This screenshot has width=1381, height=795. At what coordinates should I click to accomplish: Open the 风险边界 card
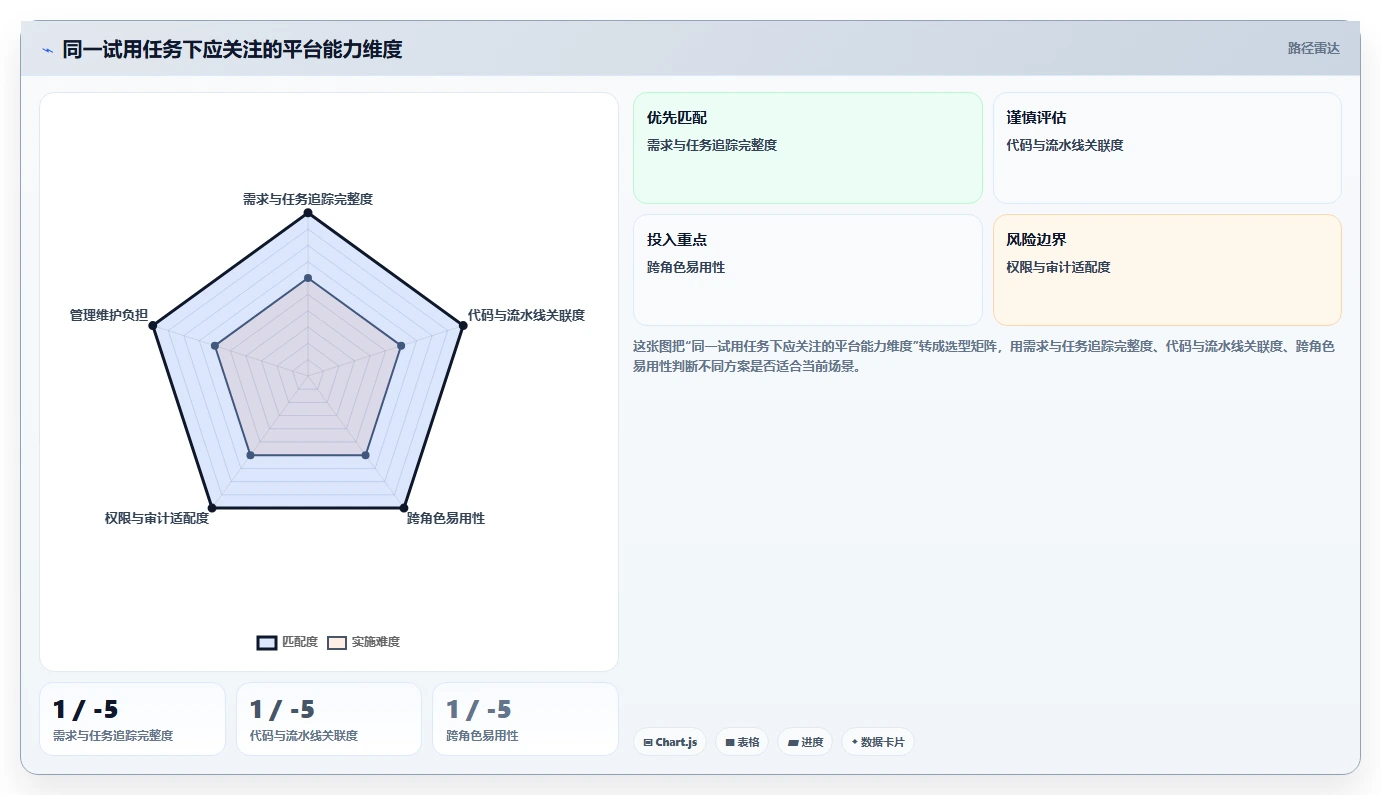pyautogui.click(x=1167, y=270)
